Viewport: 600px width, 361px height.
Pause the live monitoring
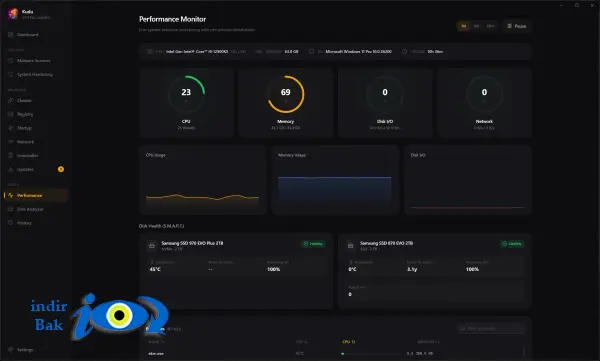[x=517, y=26]
